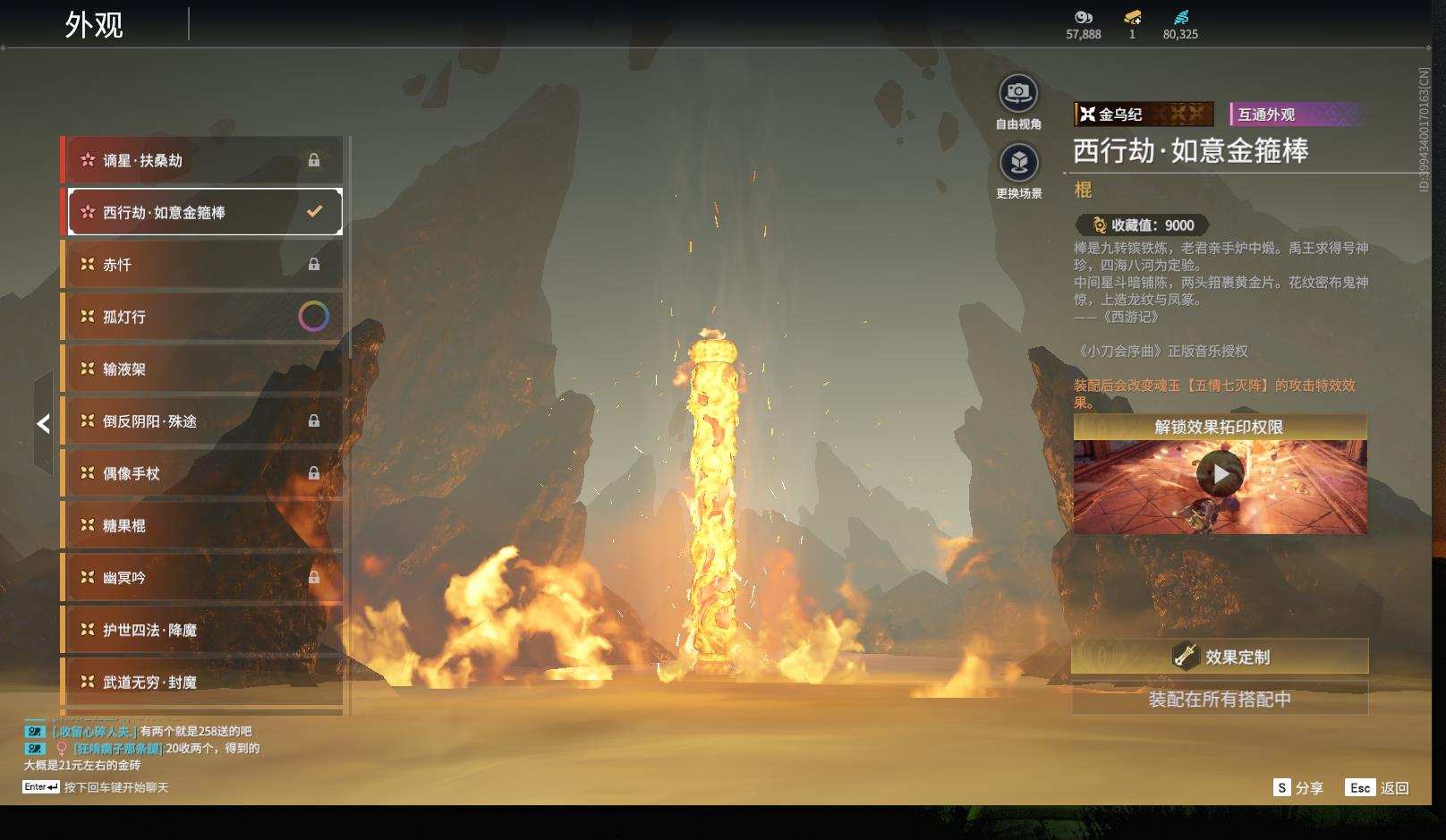Click the lock icon on 倒反阴阳·殊途
Screen dimensions: 1446x840
[314, 420]
